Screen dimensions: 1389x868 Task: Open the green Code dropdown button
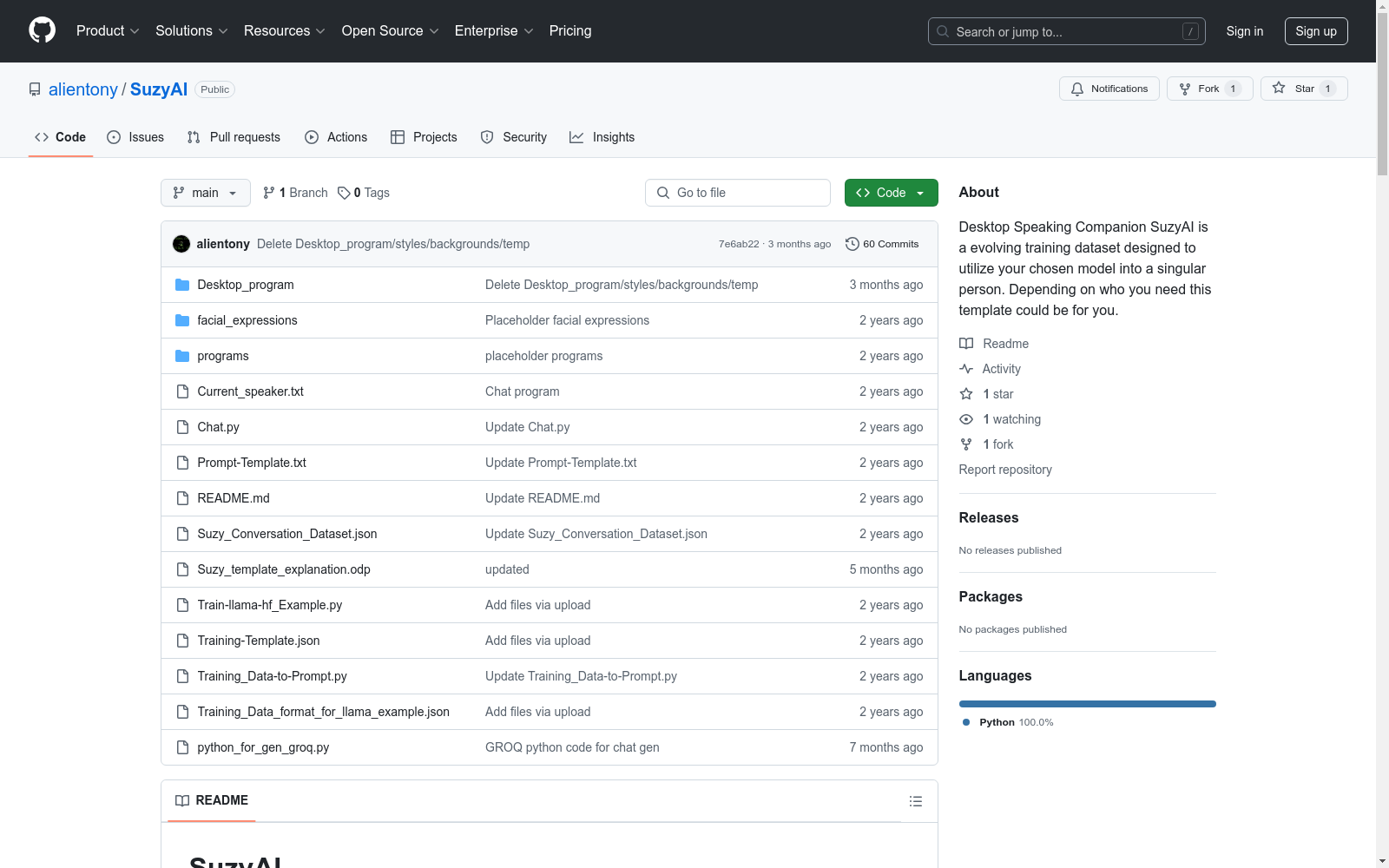tap(892, 193)
